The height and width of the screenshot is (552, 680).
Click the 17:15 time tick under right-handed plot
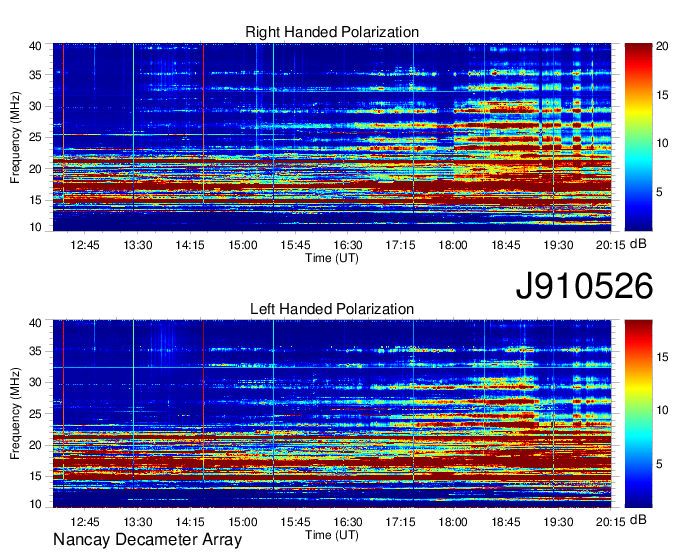400,245
